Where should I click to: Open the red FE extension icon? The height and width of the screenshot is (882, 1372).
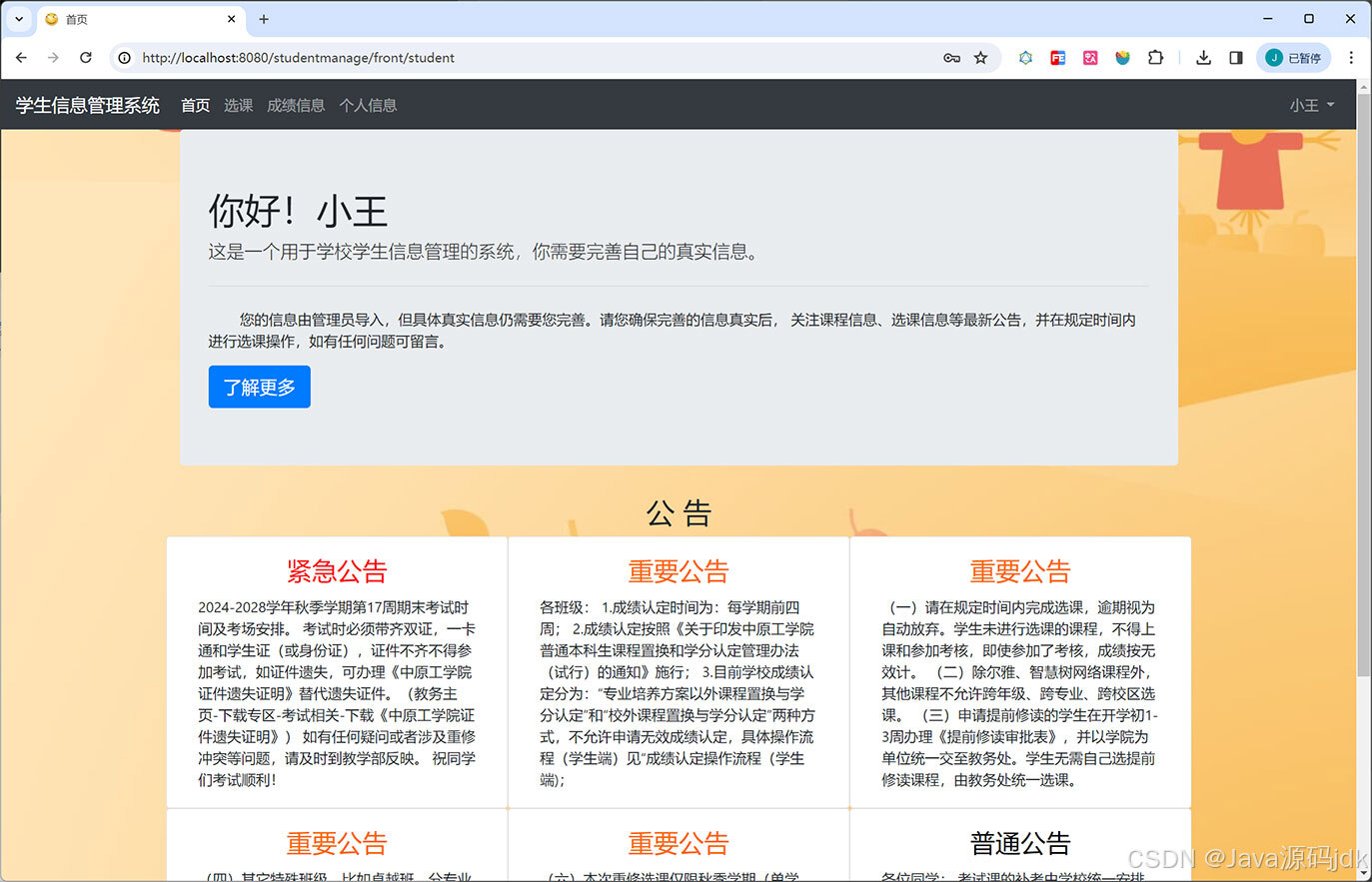(x=1057, y=58)
